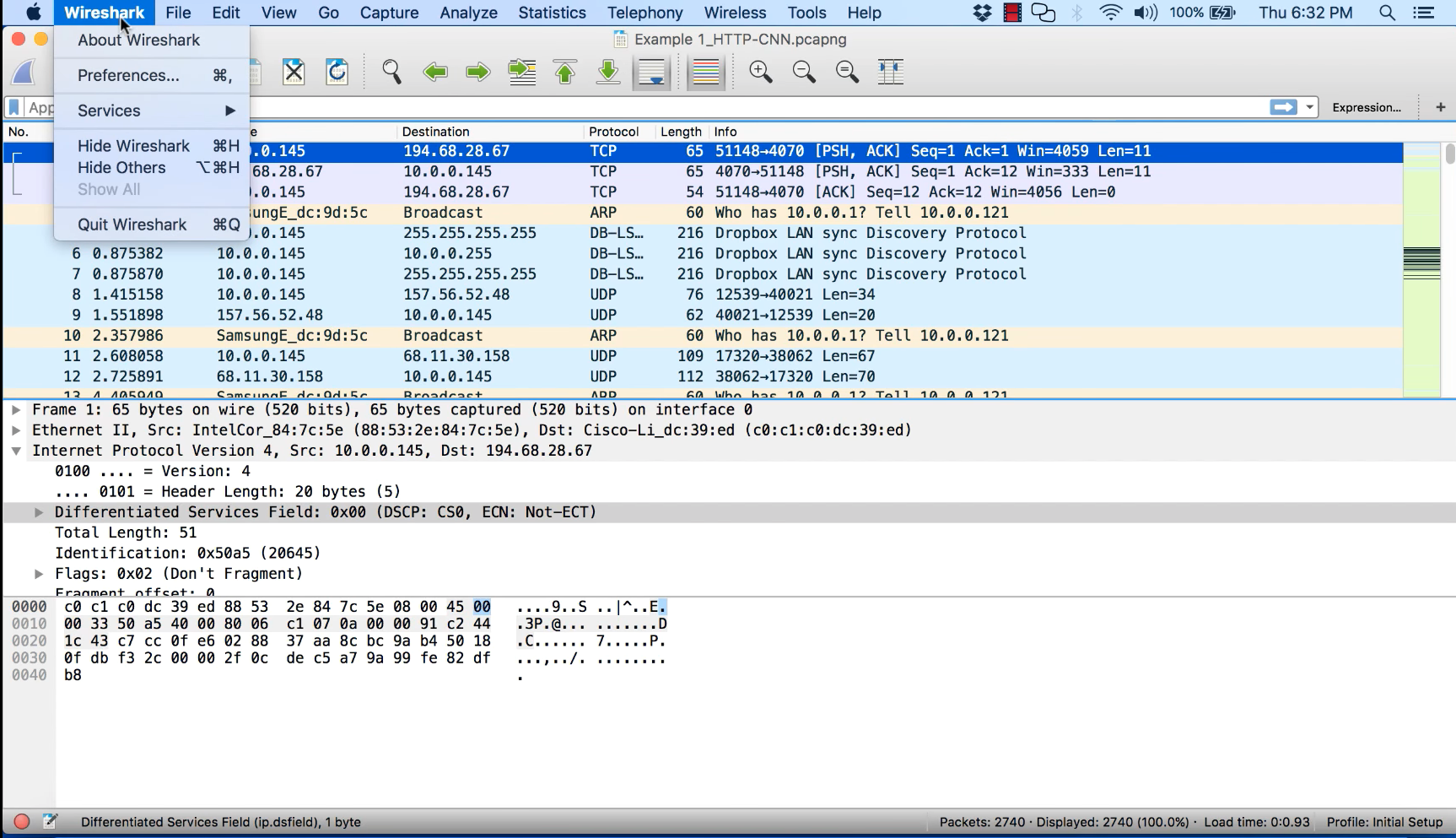Viewport: 1456px width, 838px height.
Task: Open the Telephony menu
Action: pos(644,13)
